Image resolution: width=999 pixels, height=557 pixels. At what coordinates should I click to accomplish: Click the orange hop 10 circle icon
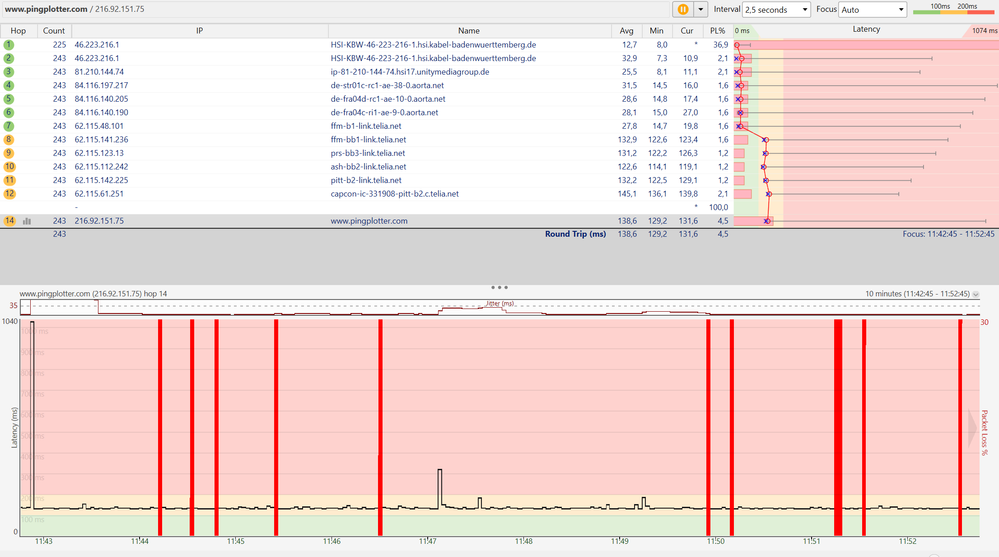click(9, 166)
